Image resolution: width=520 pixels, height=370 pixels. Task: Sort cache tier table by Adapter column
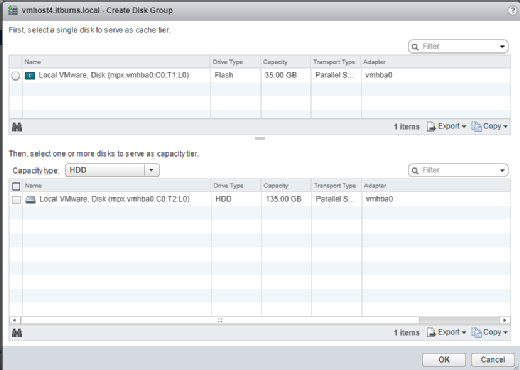(436, 62)
